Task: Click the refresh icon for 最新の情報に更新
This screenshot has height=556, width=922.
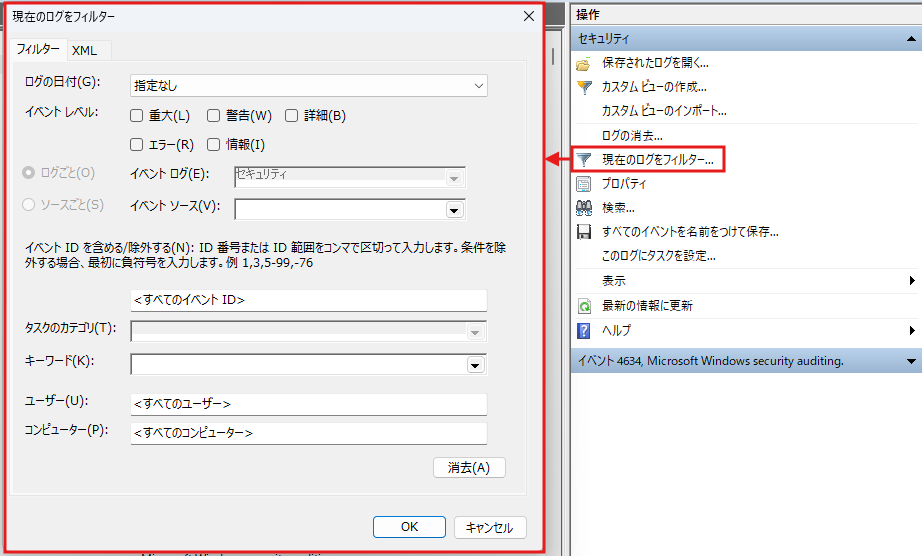Action: [x=584, y=306]
